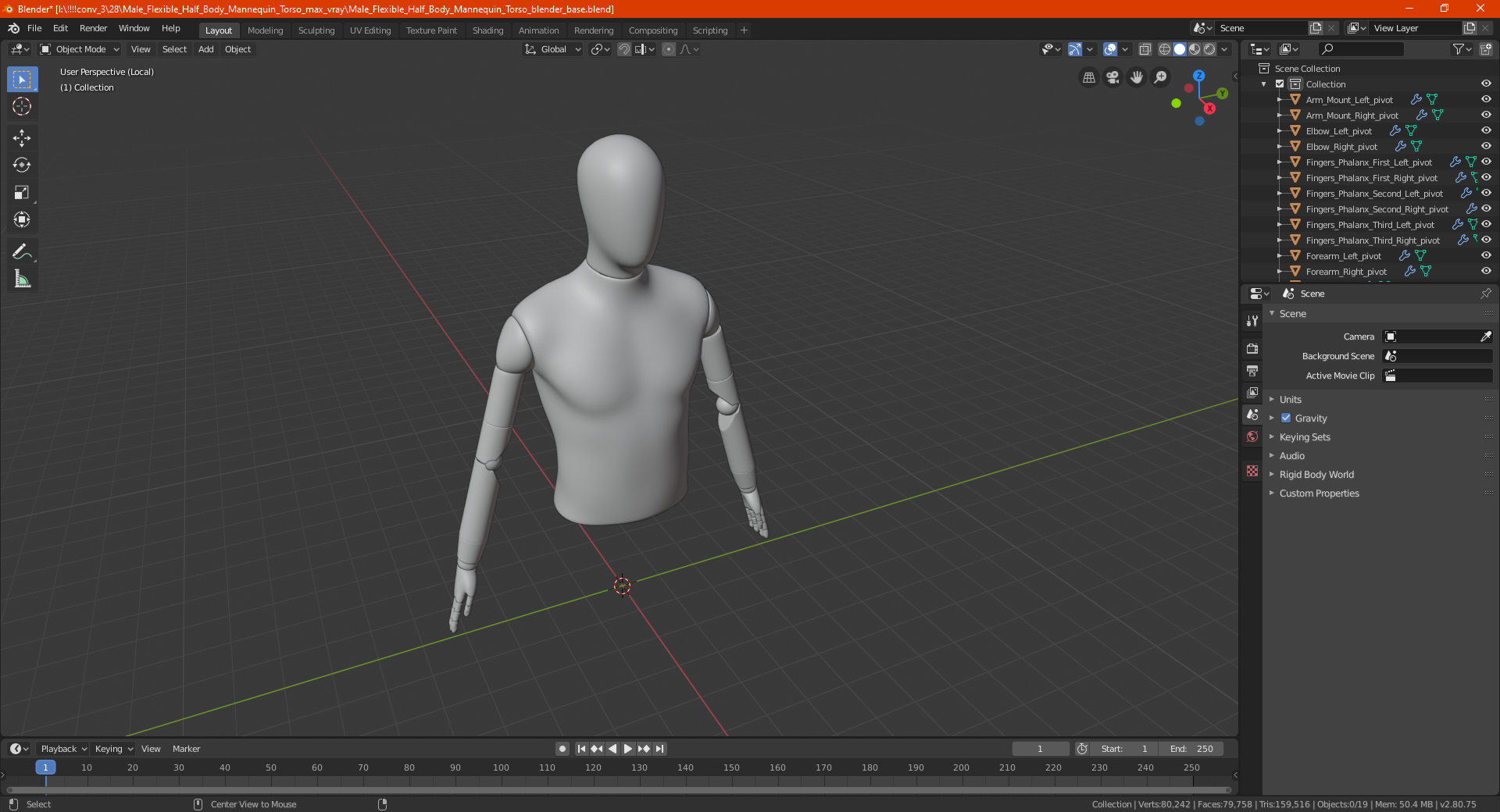Select the Rotate tool
The height and width of the screenshot is (812, 1500).
[22, 165]
